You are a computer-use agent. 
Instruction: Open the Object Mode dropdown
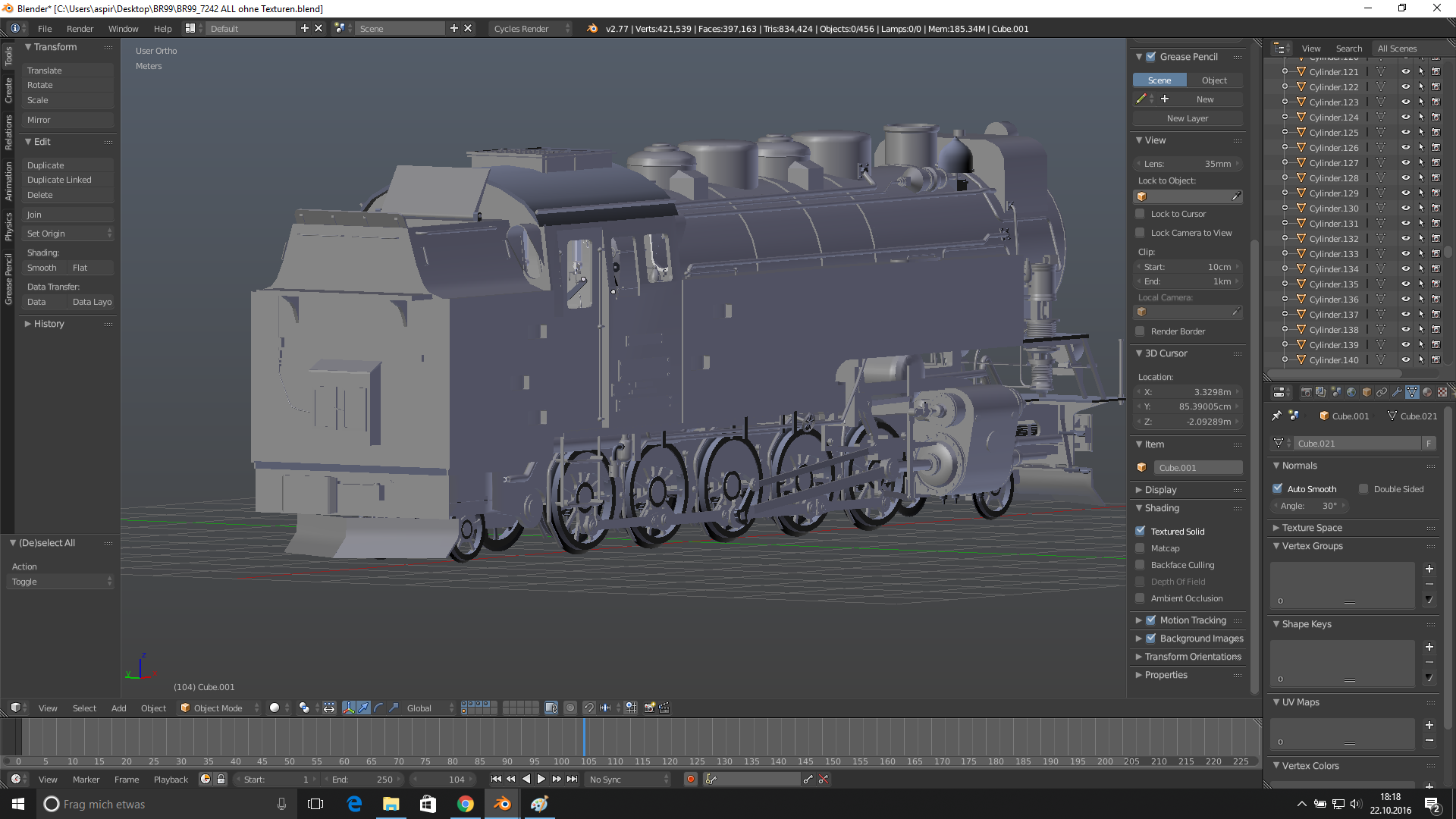(218, 708)
